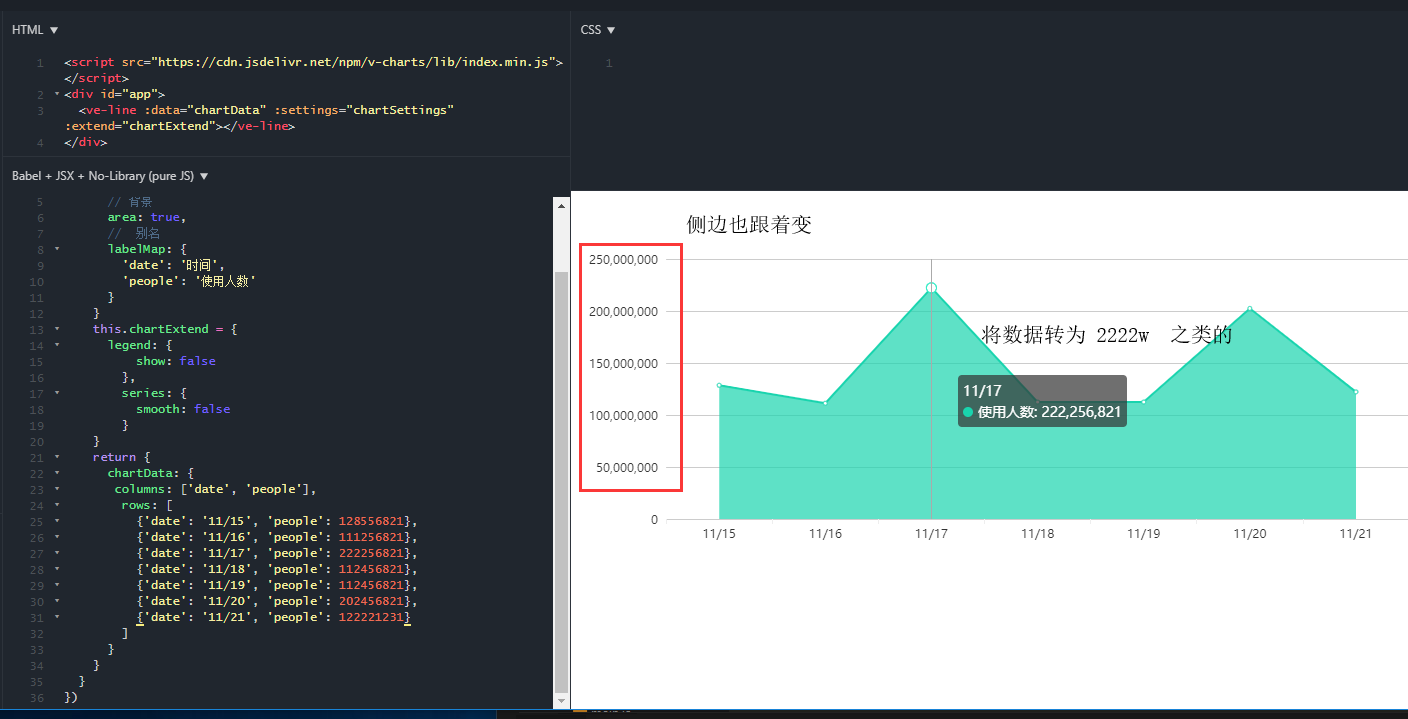Click the 11/17 tooltip showing 222,256,821
Screen dimensions: 1408x719
1042,400
